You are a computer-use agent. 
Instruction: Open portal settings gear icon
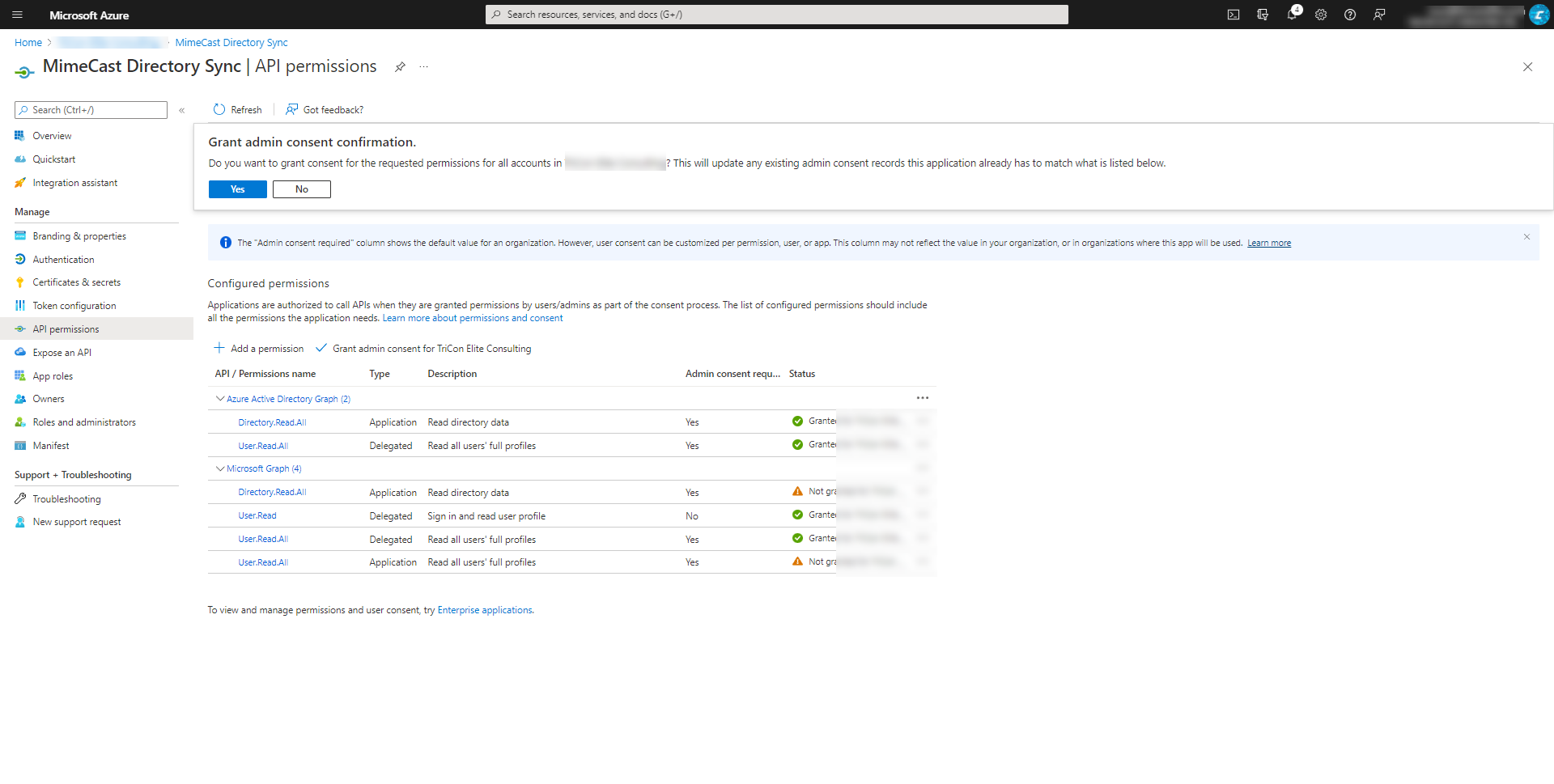(1321, 15)
